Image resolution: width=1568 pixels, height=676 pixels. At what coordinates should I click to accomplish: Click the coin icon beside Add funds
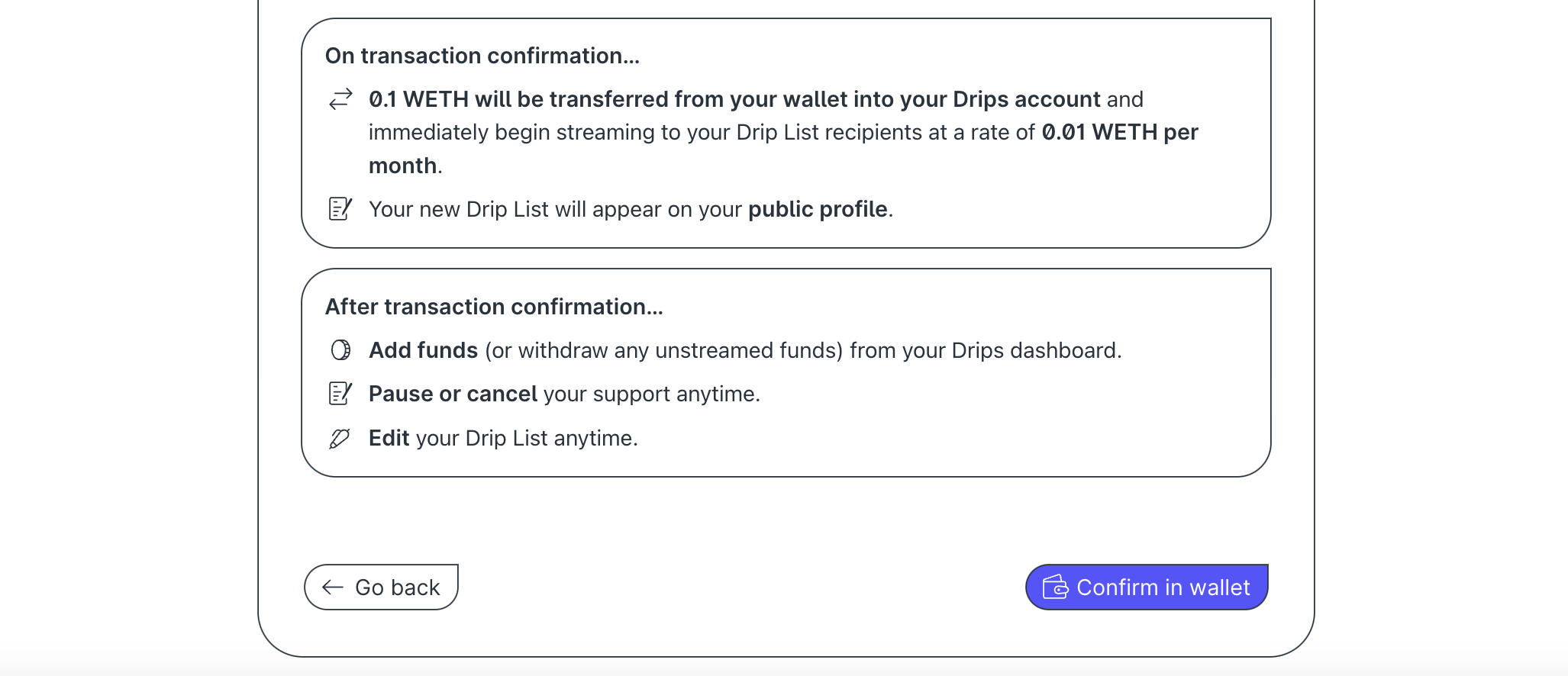point(340,349)
